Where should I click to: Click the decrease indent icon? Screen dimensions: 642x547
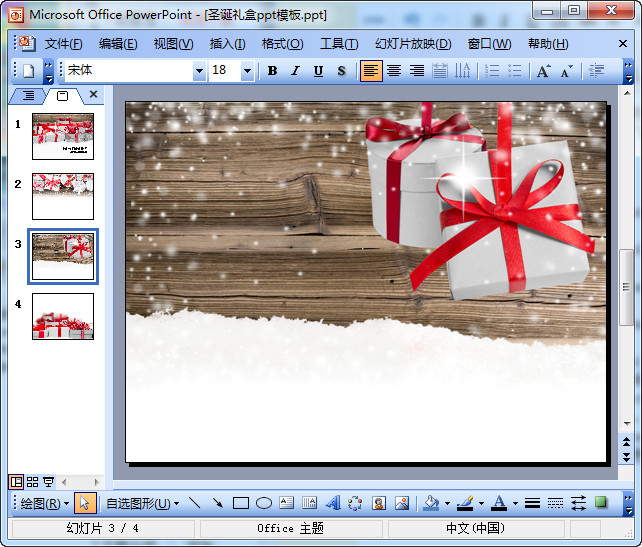(x=596, y=71)
